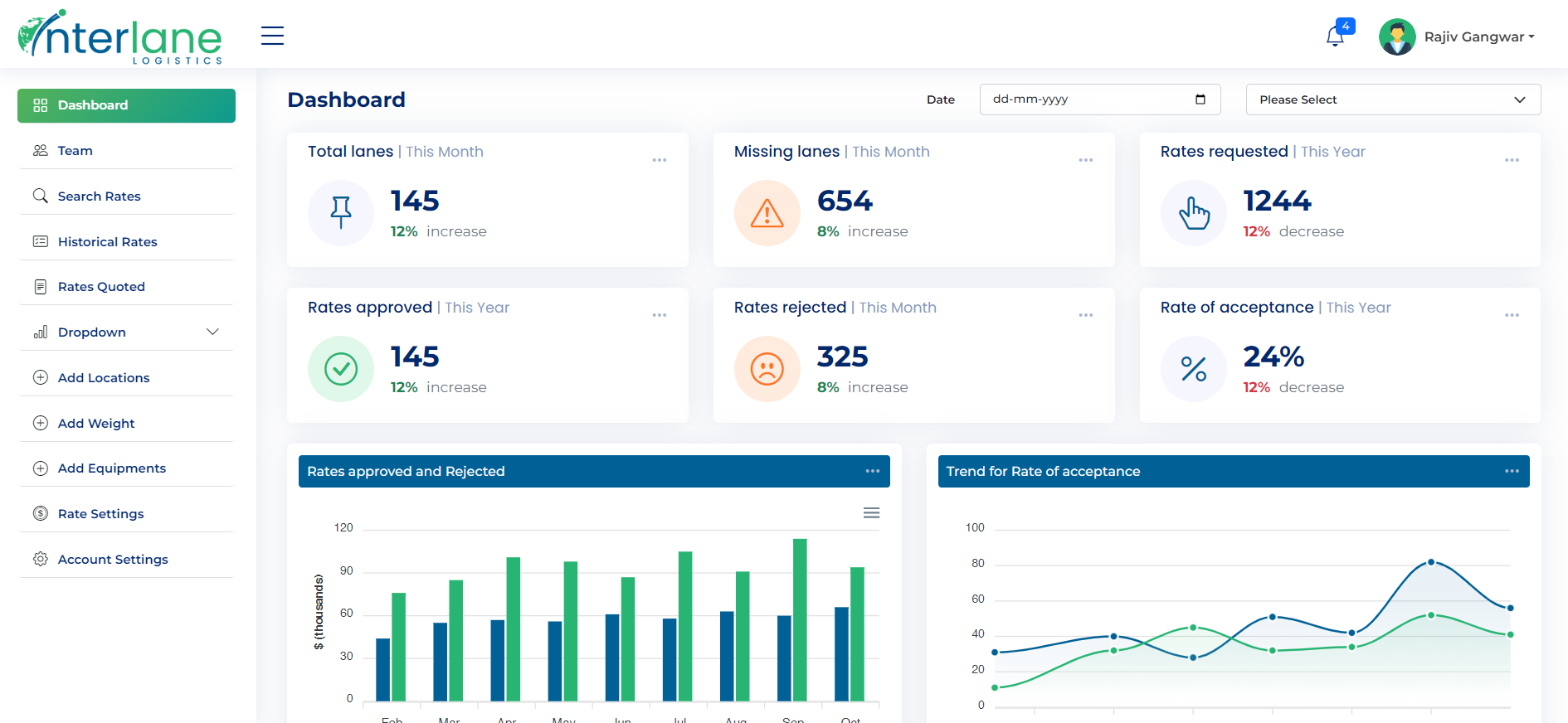1568x723 pixels.
Task: Open Rates requested card options menu
Action: click(x=1512, y=160)
